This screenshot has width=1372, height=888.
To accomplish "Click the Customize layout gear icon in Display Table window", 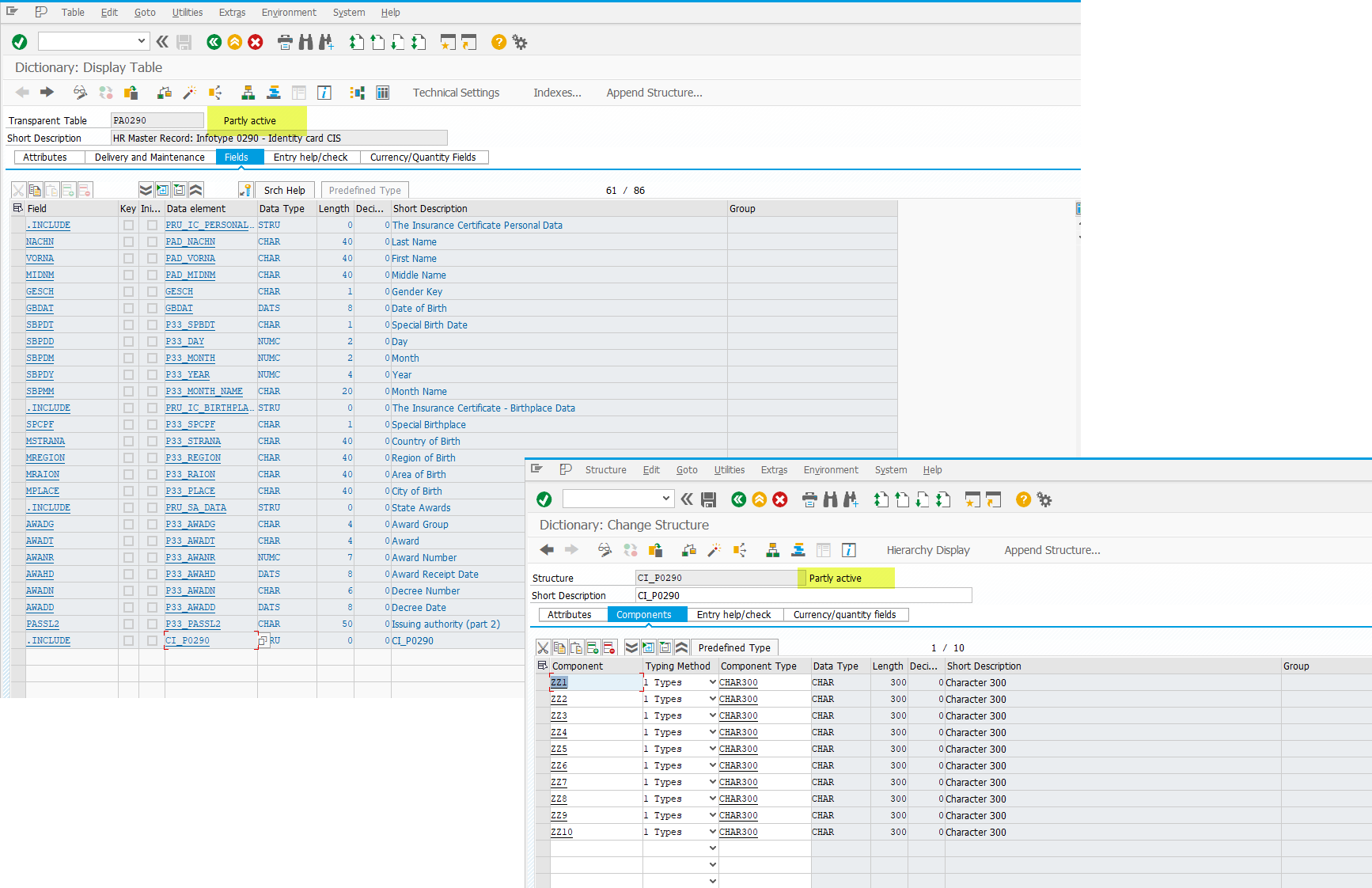I will point(520,42).
